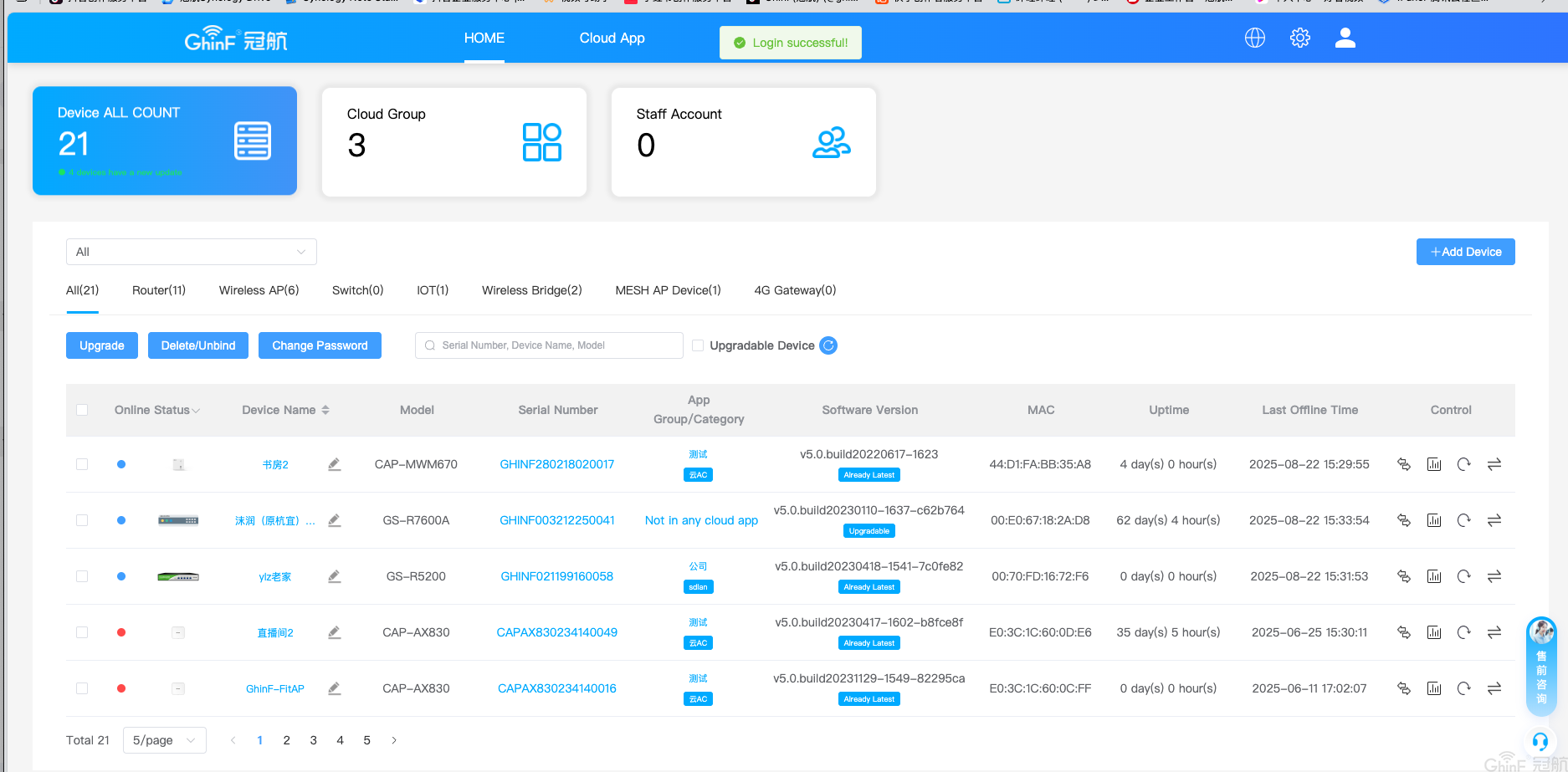Open the user account profile icon

tap(1345, 38)
